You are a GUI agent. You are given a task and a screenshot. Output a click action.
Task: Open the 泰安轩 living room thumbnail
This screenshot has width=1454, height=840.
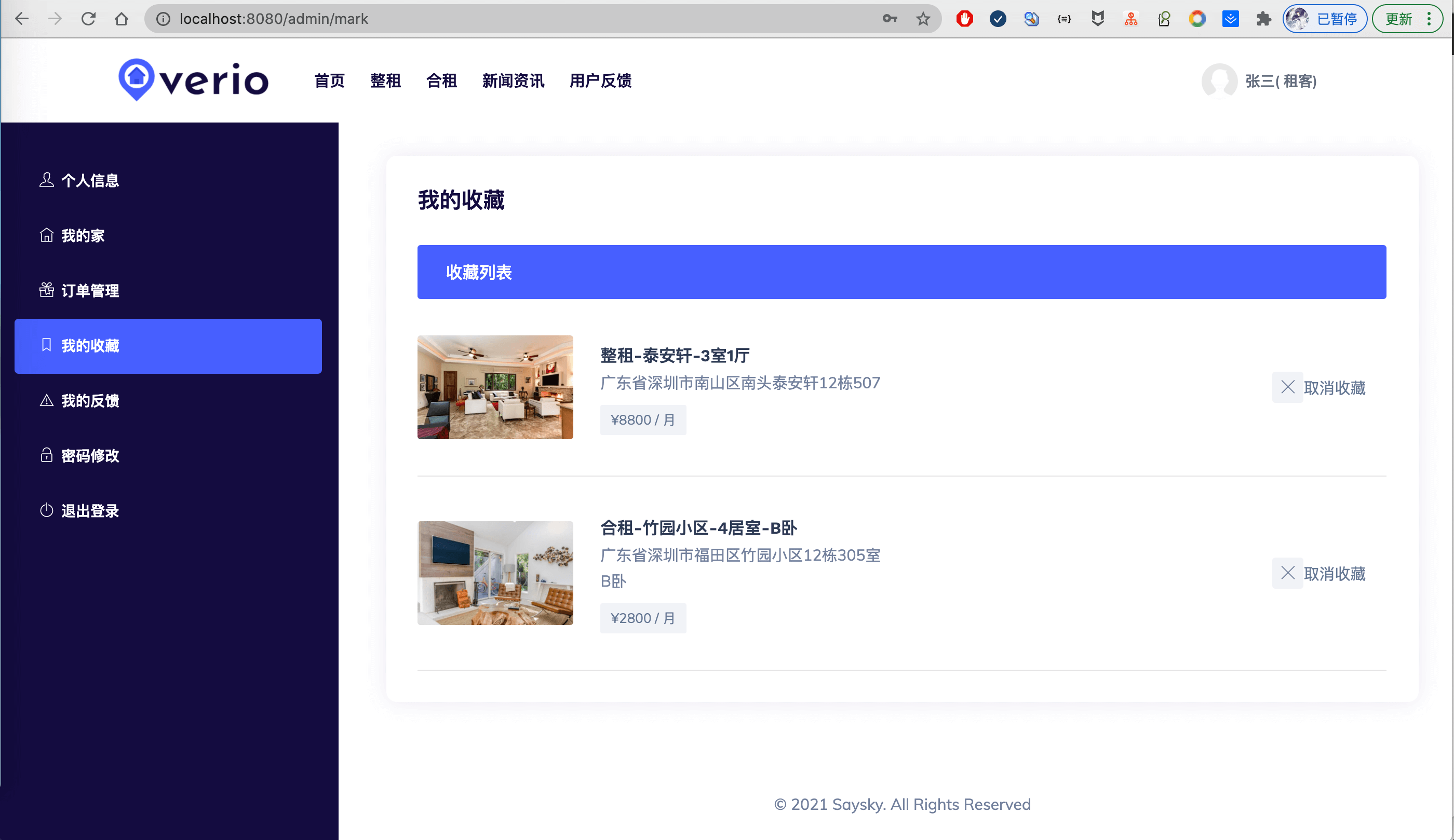[495, 387]
